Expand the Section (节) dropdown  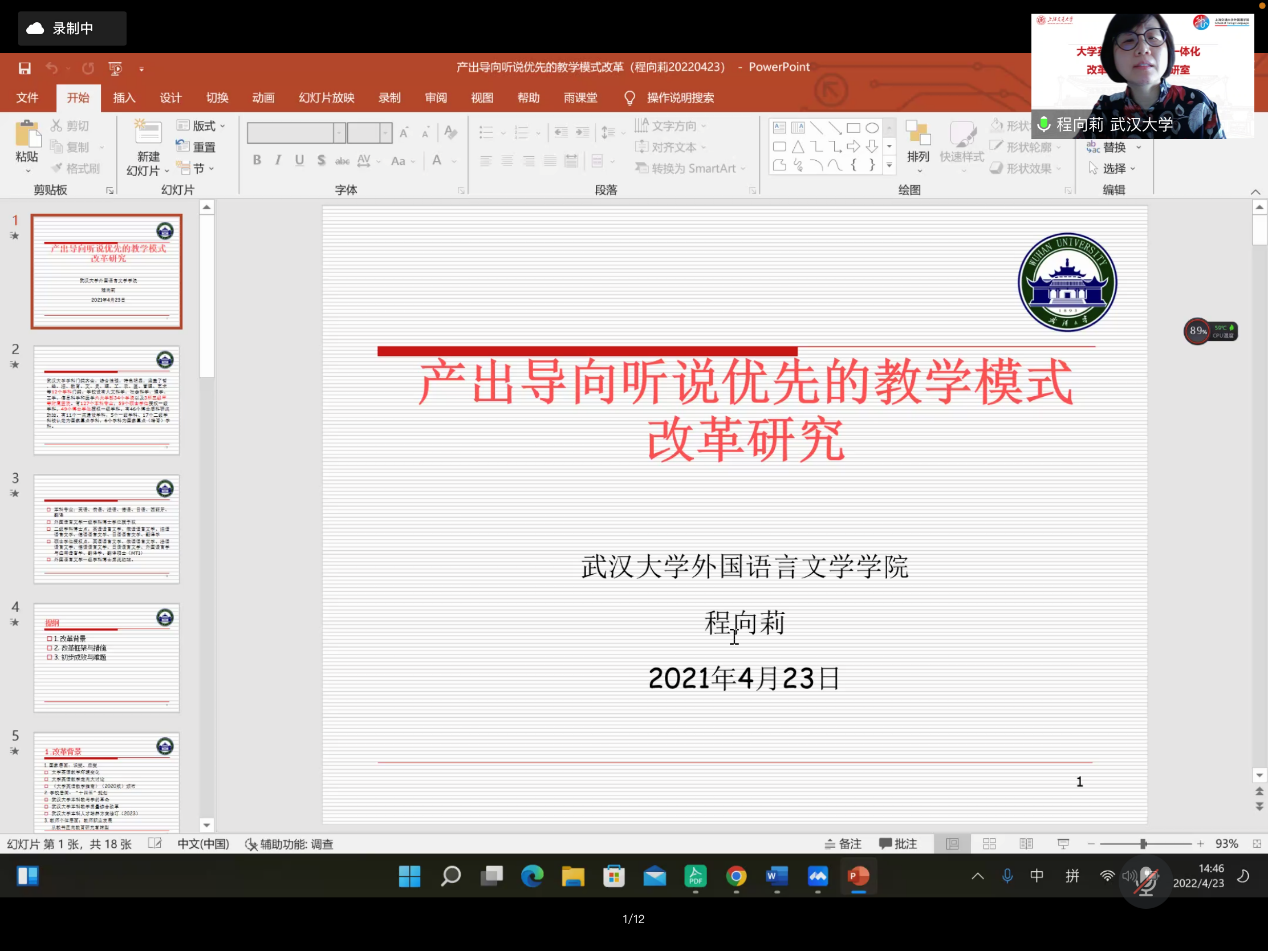196,169
